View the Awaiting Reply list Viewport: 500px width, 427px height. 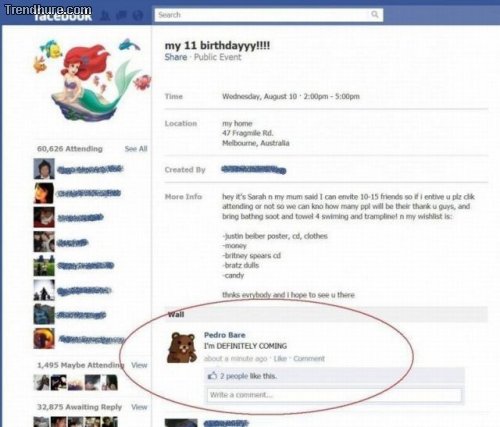139,407
